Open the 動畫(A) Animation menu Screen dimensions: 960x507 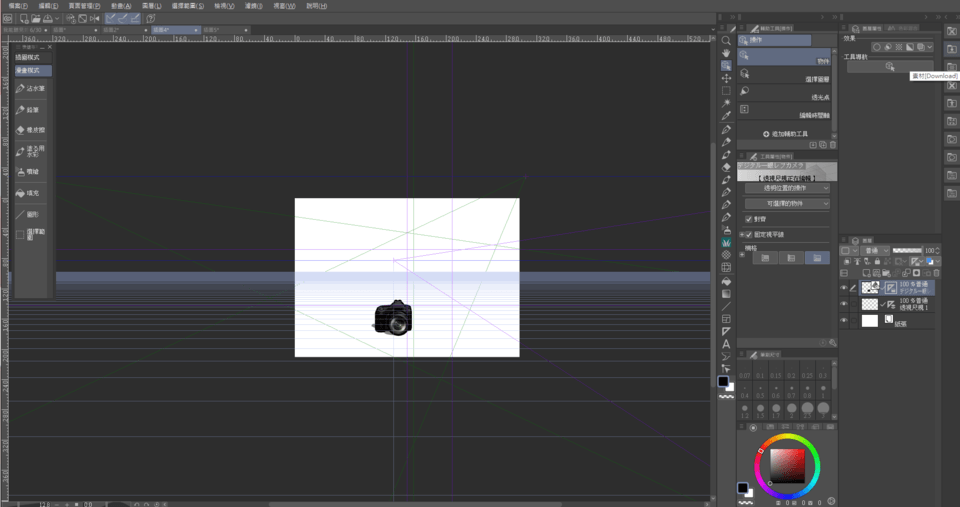pos(121,6)
